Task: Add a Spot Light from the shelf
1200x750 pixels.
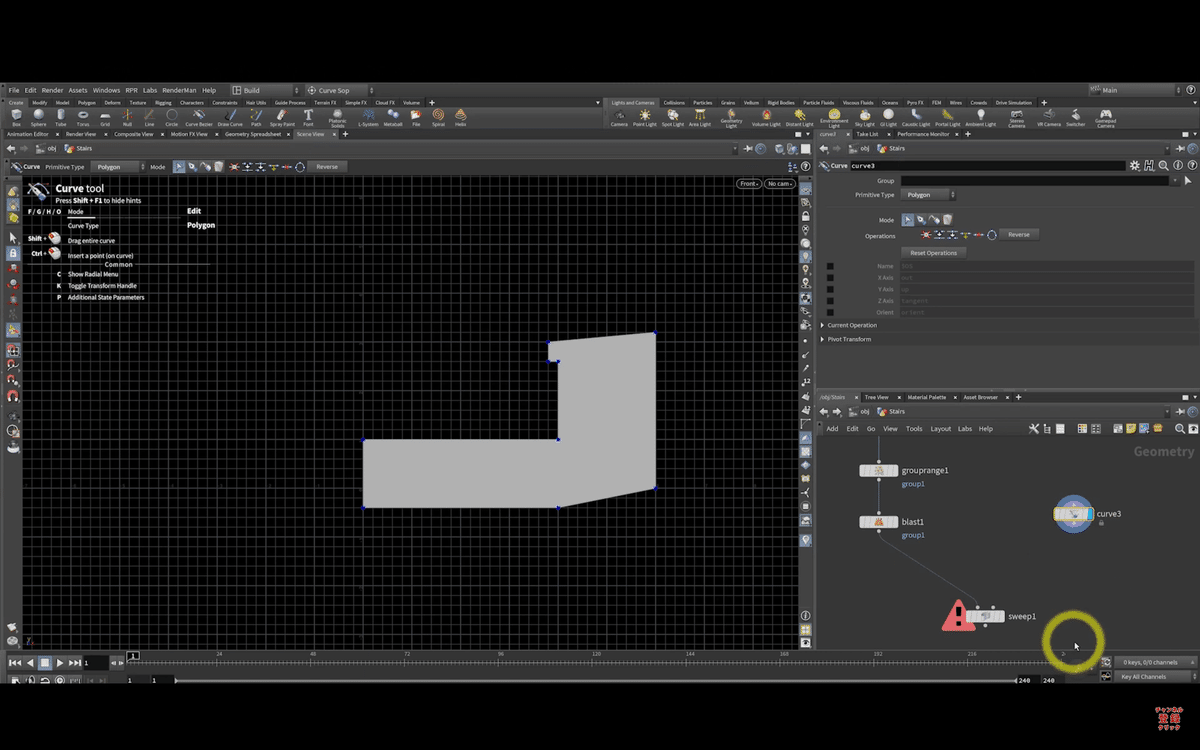Action: [672, 118]
